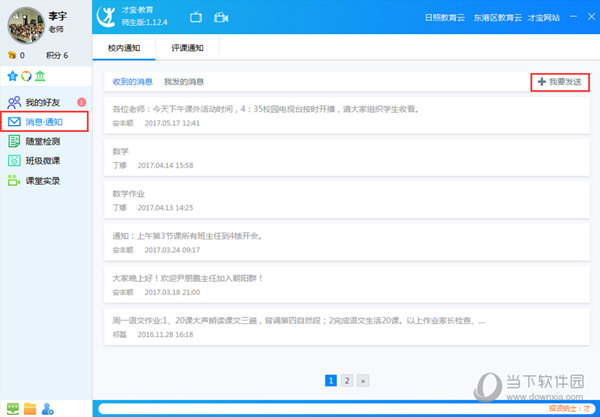The width and height of the screenshot is (600, 417).
Task: Click the green video camera icon for 课堂实录
Action: (14, 181)
